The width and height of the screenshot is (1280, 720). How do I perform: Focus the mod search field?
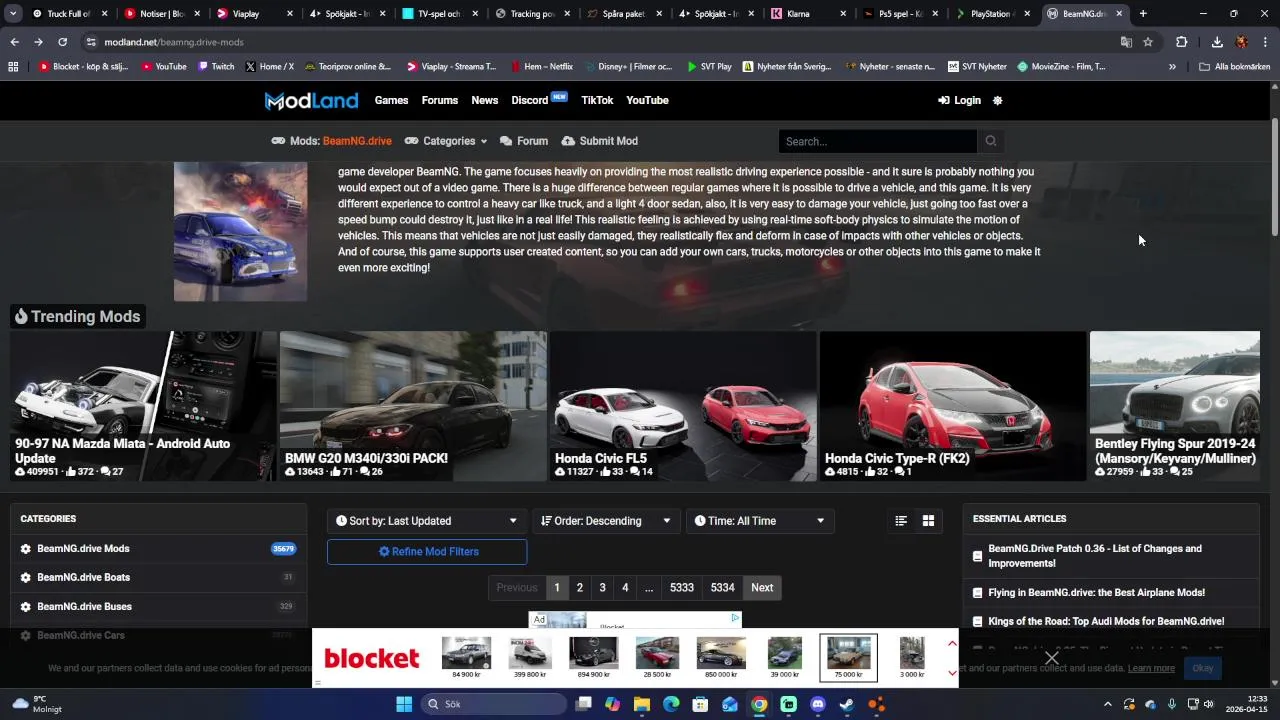click(878, 141)
